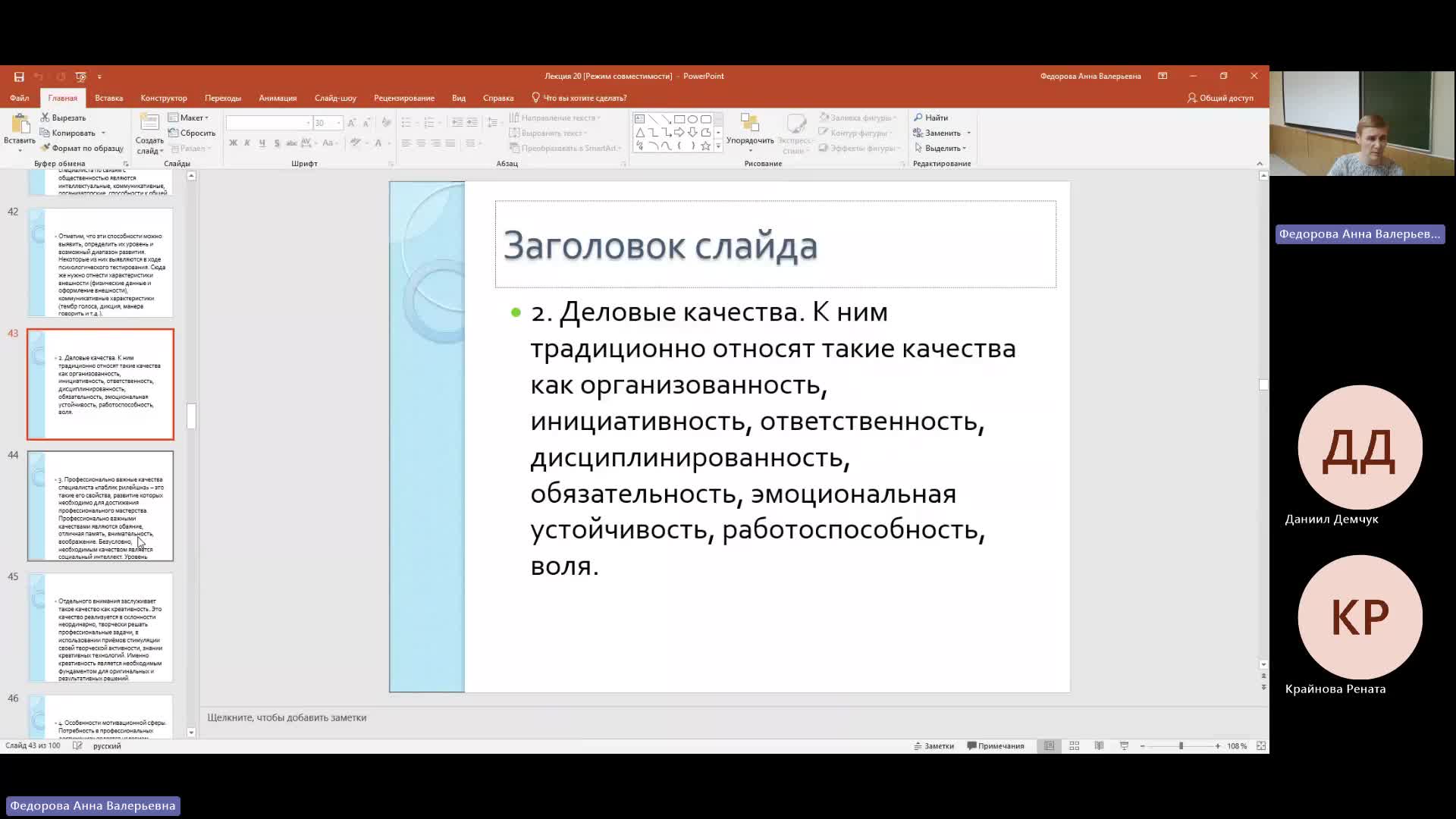Screen dimensions: 1456x819
Task: Collapse the ribbon with the chevron arrow
Action: 1260,164
